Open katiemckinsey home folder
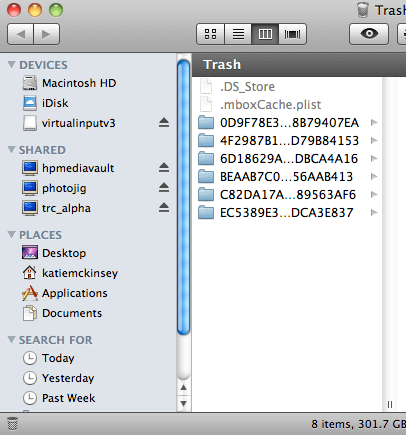 [x=70, y=273]
